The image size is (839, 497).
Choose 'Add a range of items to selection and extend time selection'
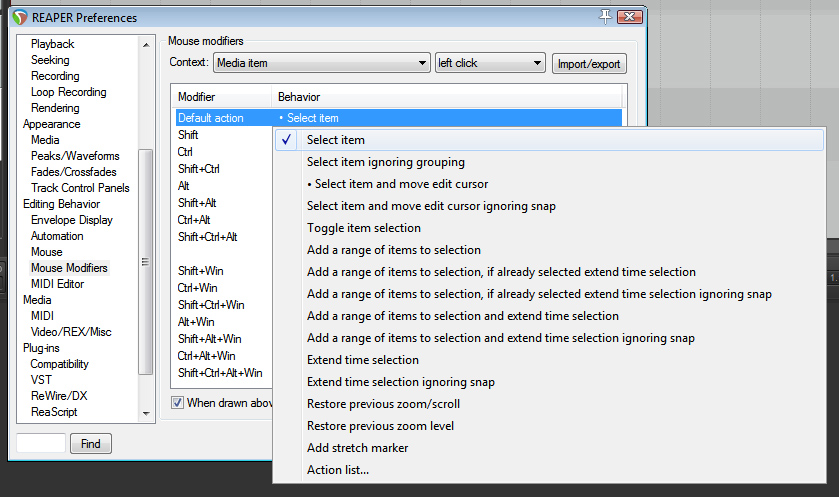click(550, 316)
